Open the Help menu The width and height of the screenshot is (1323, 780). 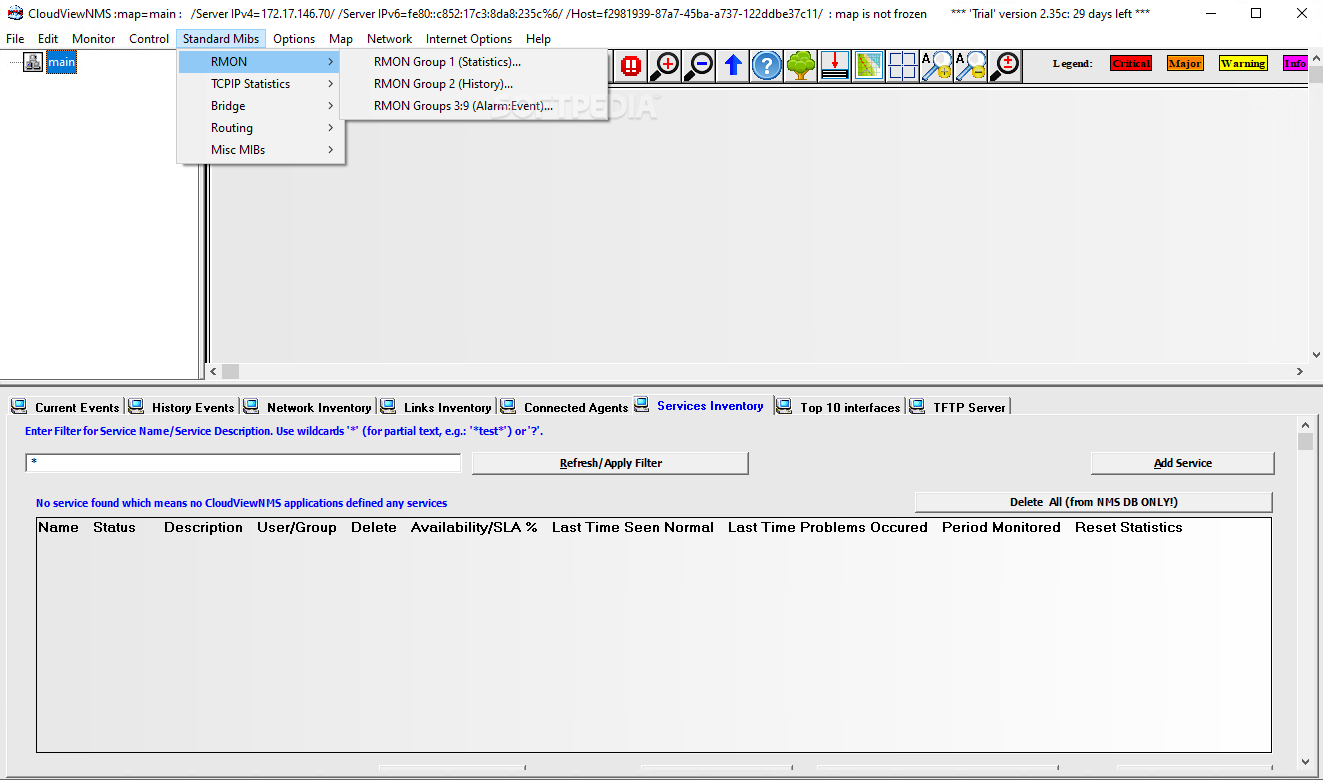click(x=538, y=39)
